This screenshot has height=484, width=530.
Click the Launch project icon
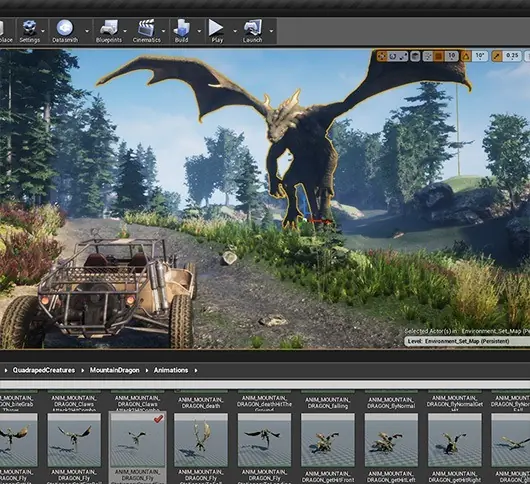click(252, 31)
